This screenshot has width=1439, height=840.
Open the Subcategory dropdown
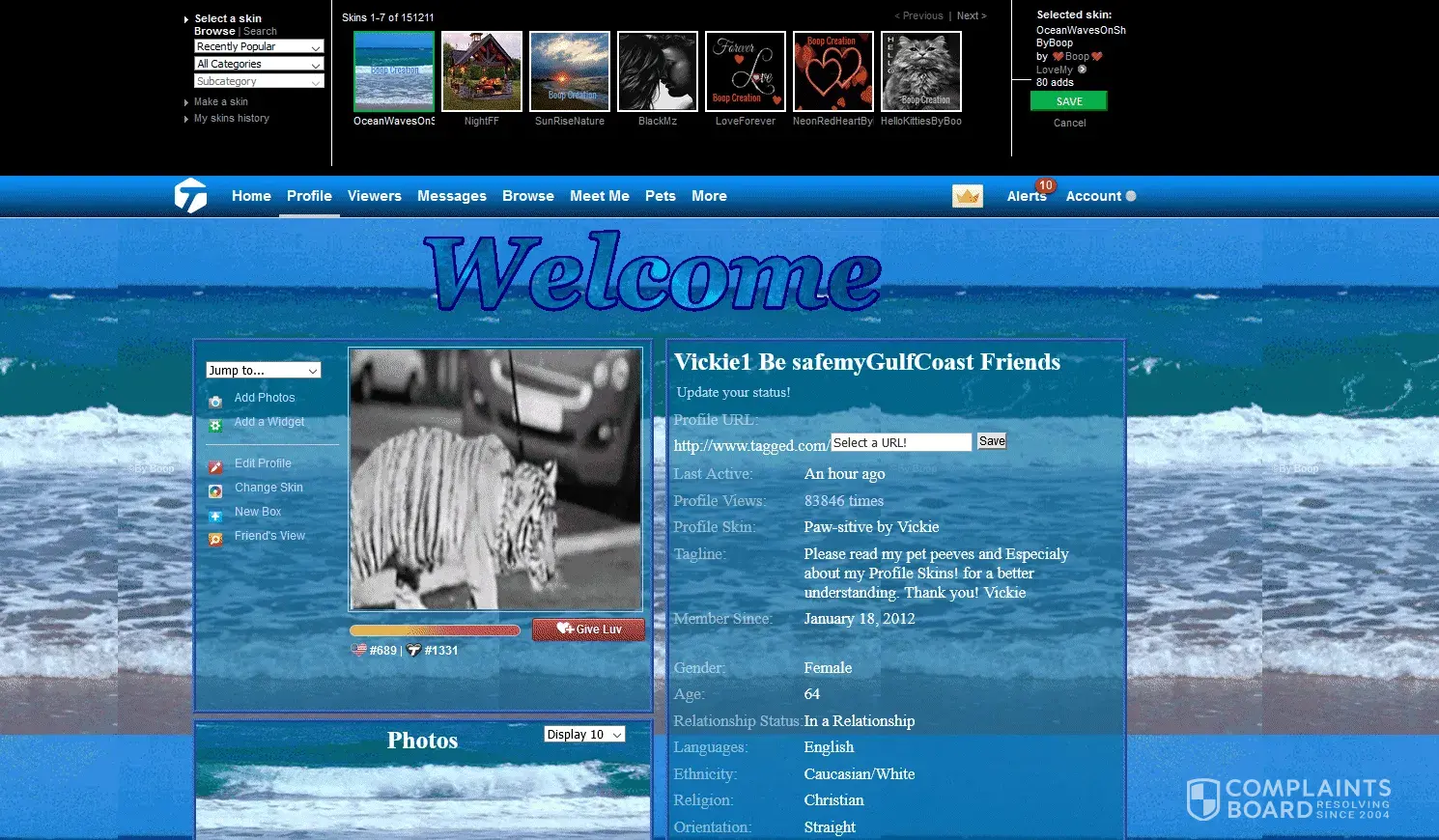259,81
